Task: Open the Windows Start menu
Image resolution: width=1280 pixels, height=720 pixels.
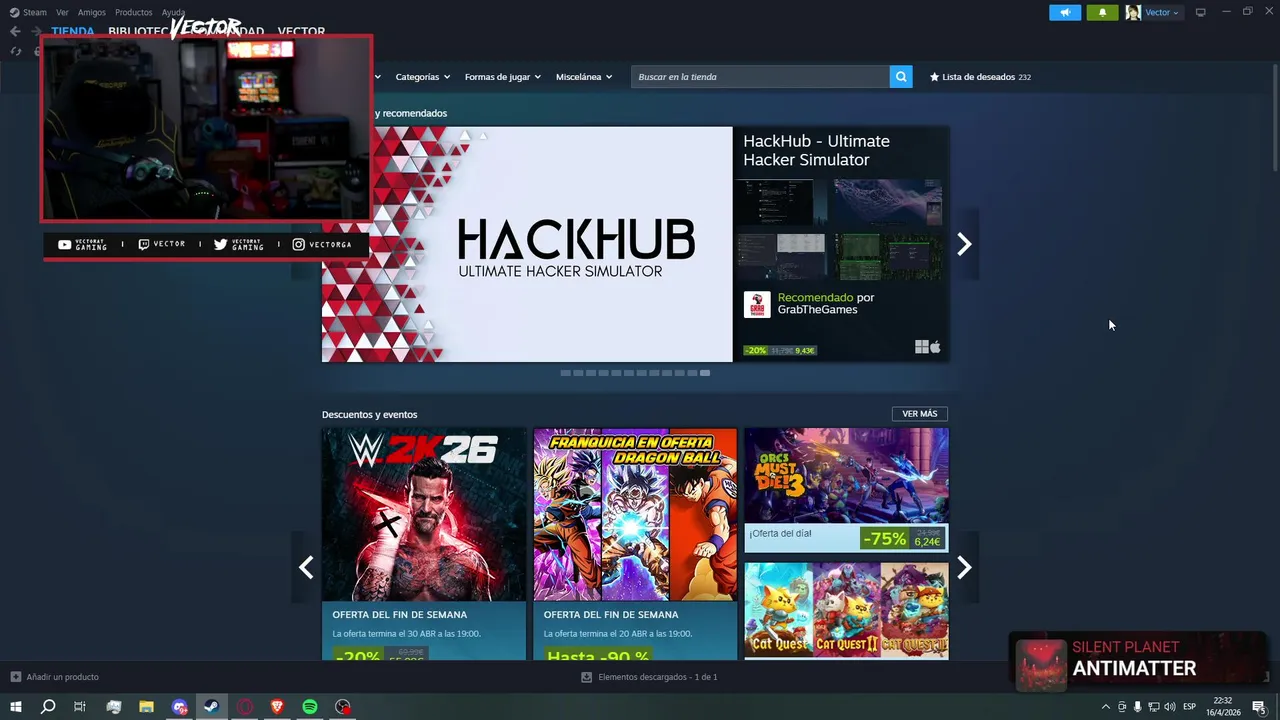Action: tap(15, 707)
